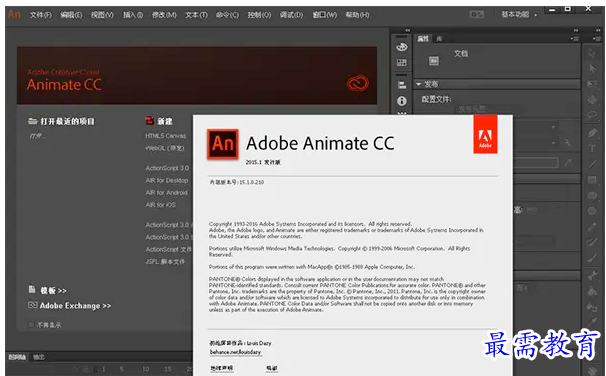Open the second Properties dropdown arrow
The image size is (606, 376).
553,143
